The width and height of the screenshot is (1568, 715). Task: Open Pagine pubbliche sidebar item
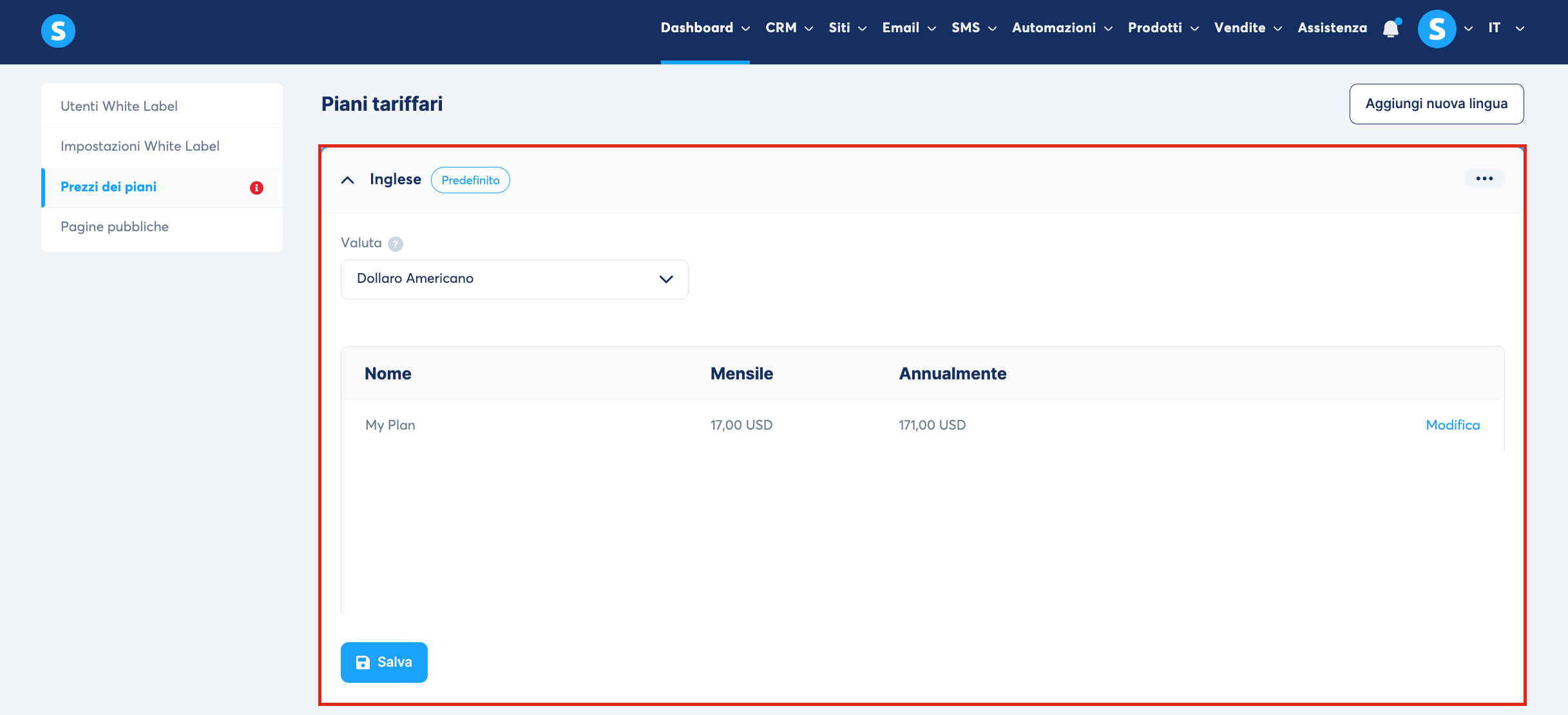(x=115, y=227)
